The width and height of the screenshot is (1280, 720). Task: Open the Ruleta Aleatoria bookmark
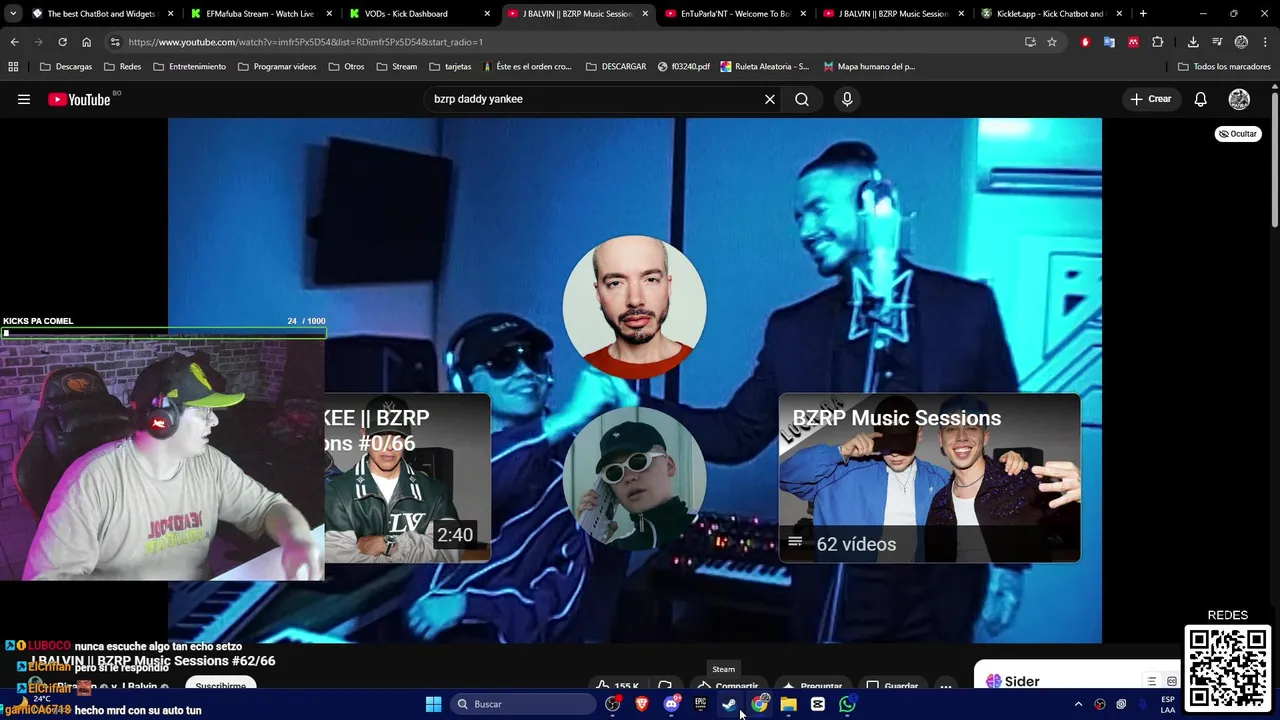[765, 67]
